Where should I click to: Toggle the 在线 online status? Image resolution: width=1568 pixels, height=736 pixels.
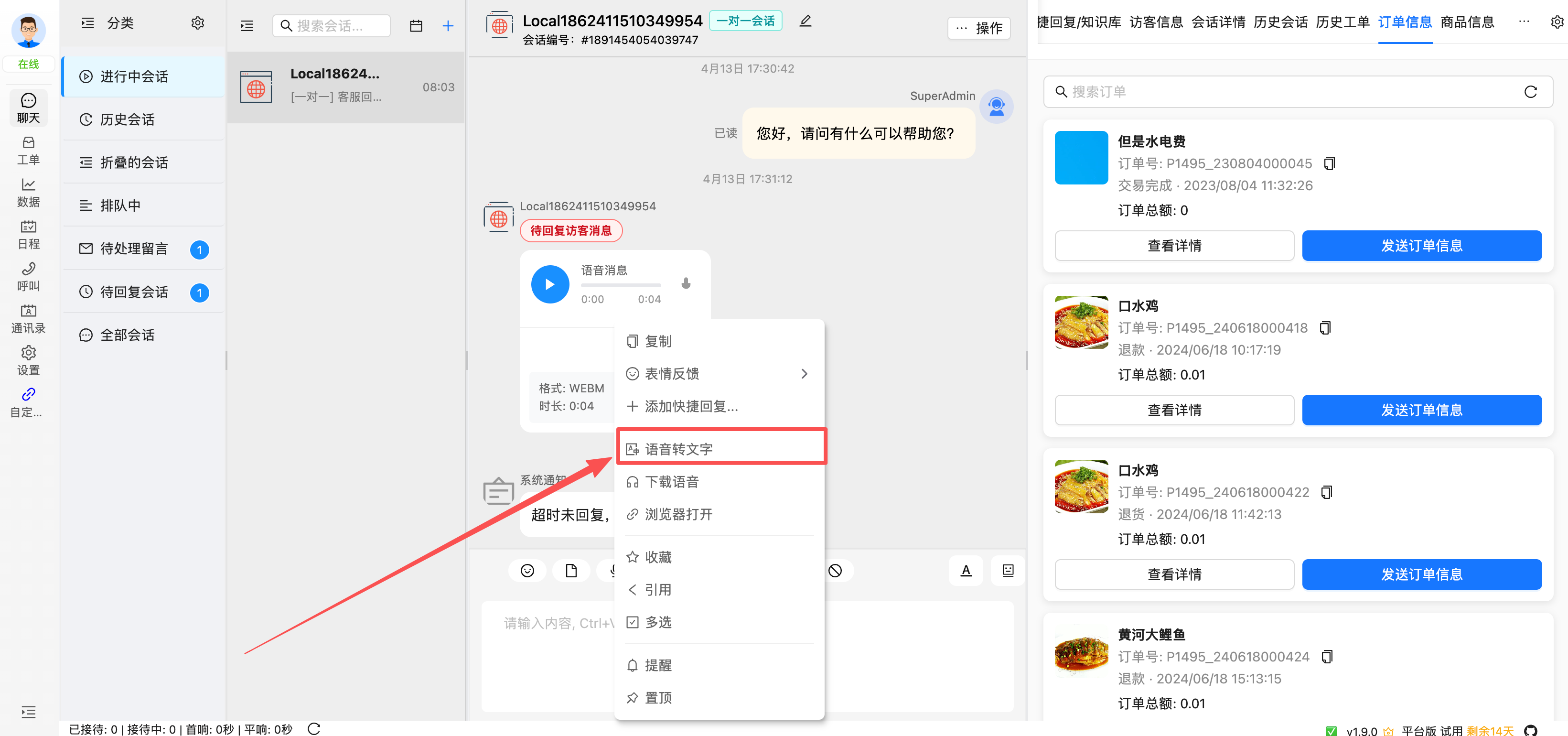(x=28, y=64)
